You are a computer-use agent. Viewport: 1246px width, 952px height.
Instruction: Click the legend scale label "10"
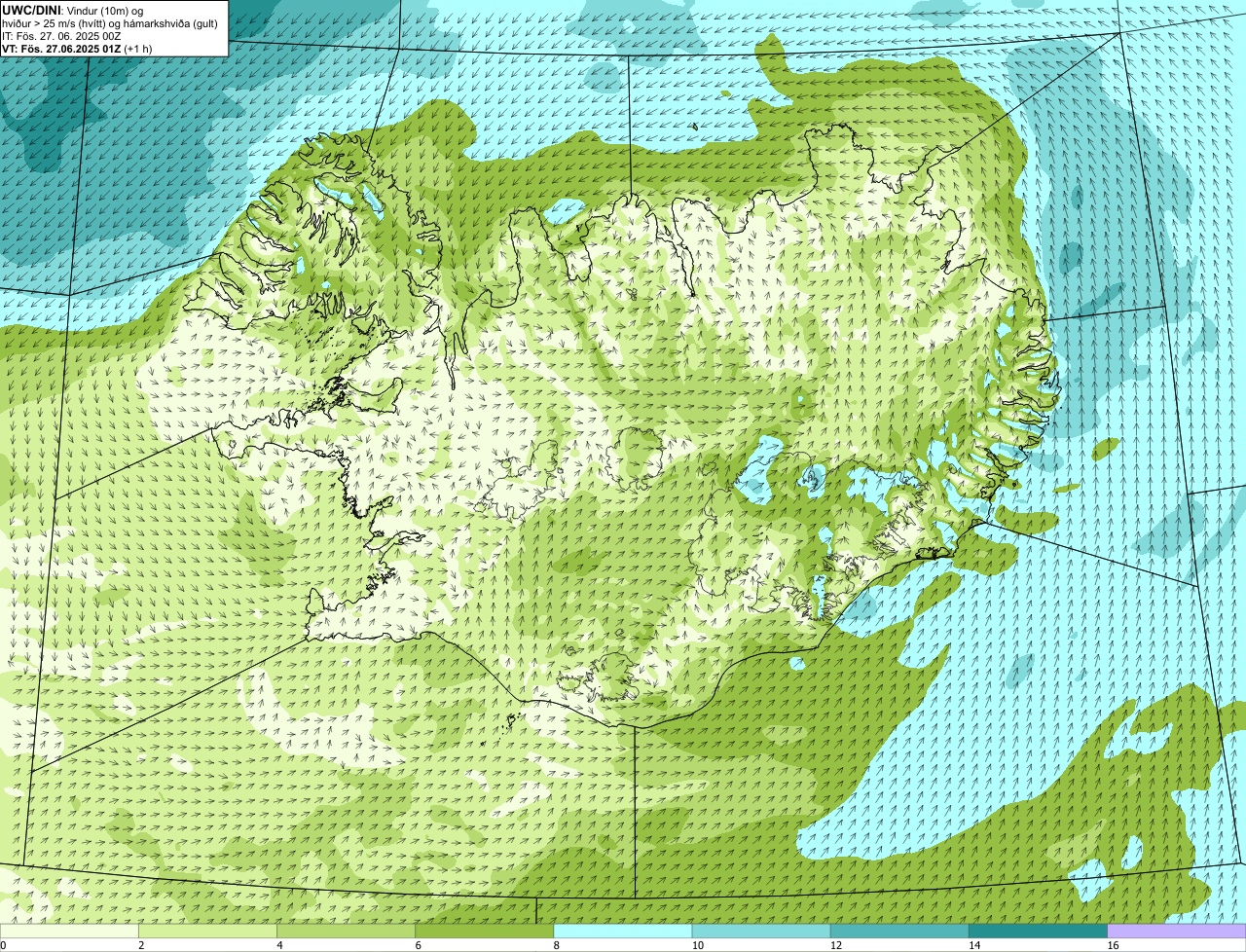tap(698, 945)
